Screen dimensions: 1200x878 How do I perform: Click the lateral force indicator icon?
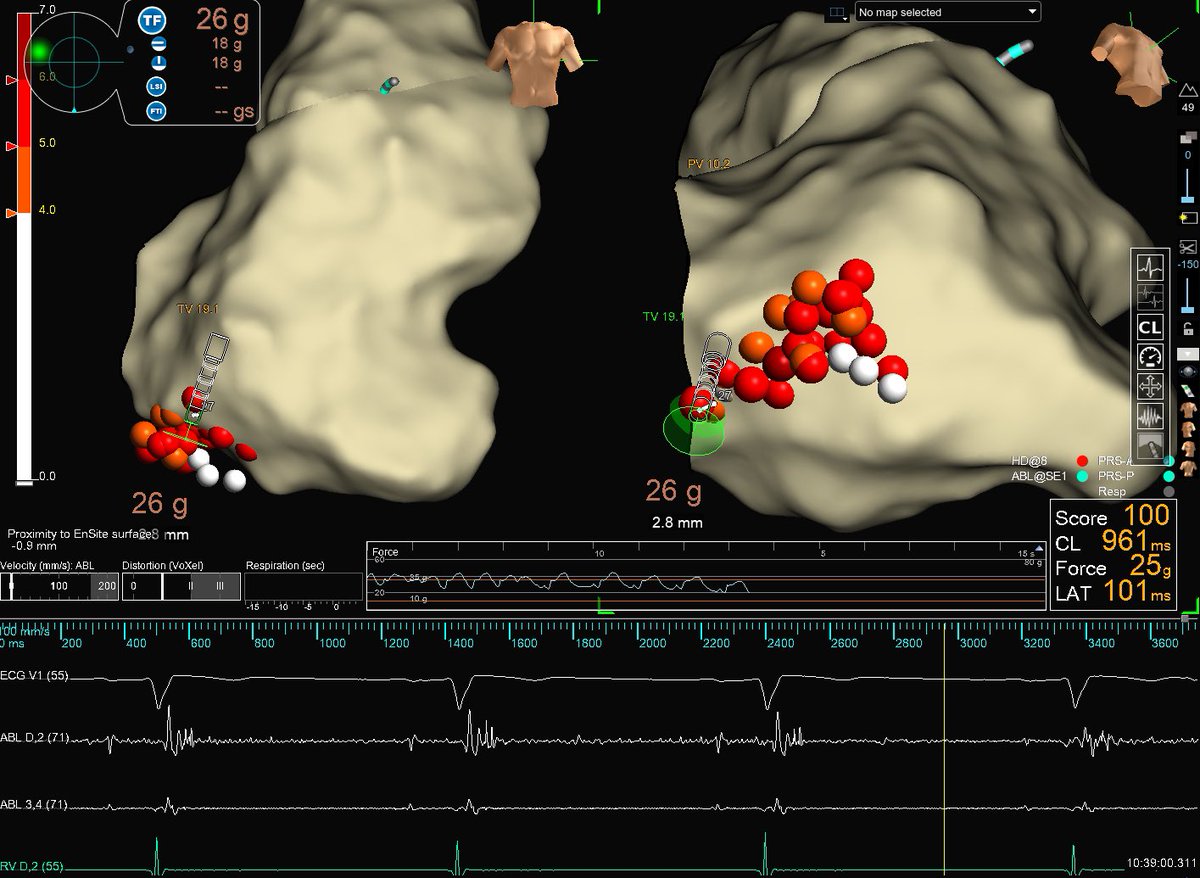click(157, 45)
